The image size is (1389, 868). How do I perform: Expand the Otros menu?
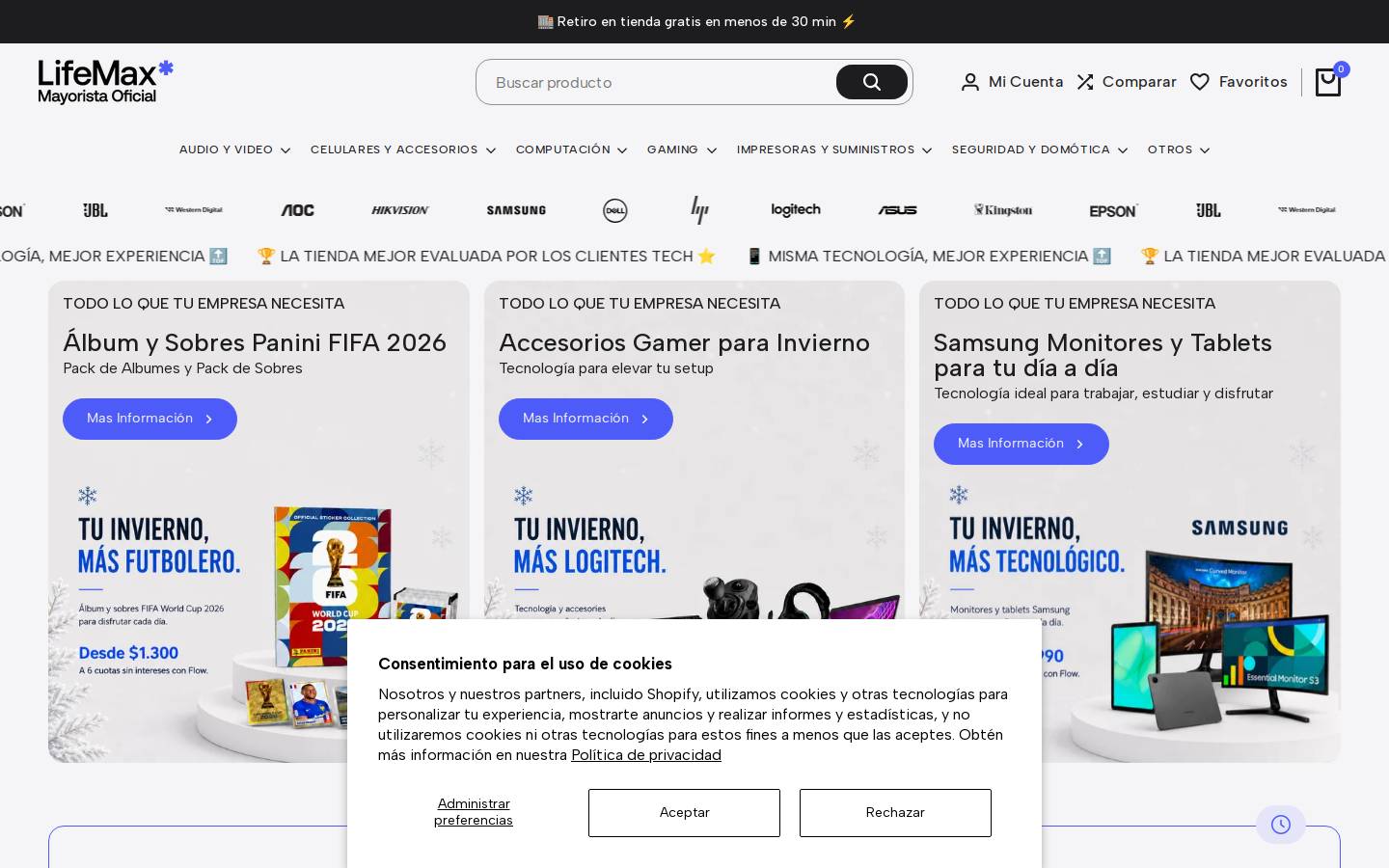(x=1179, y=149)
